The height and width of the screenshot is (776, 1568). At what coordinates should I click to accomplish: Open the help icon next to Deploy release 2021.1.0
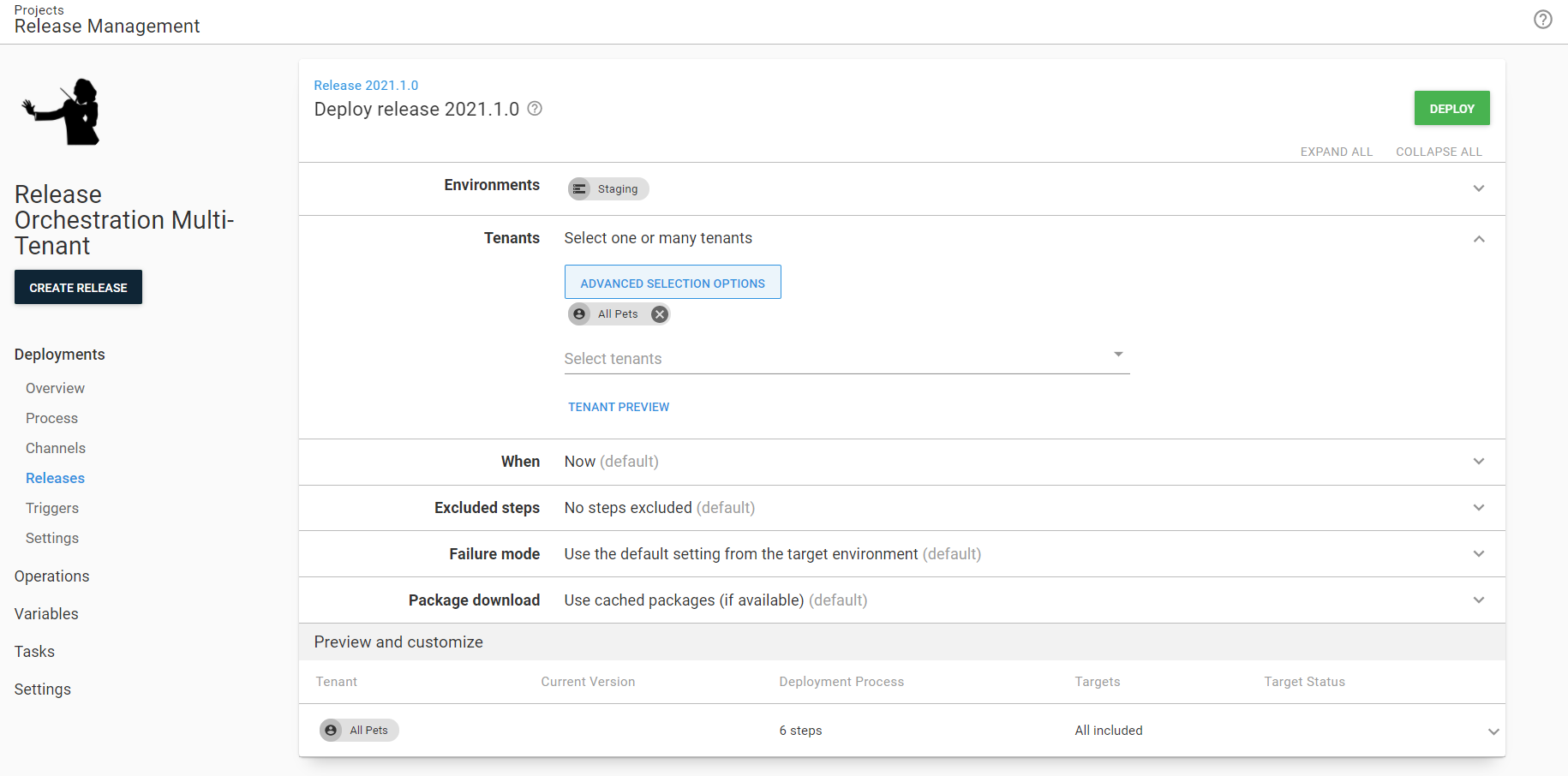coord(534,109)
